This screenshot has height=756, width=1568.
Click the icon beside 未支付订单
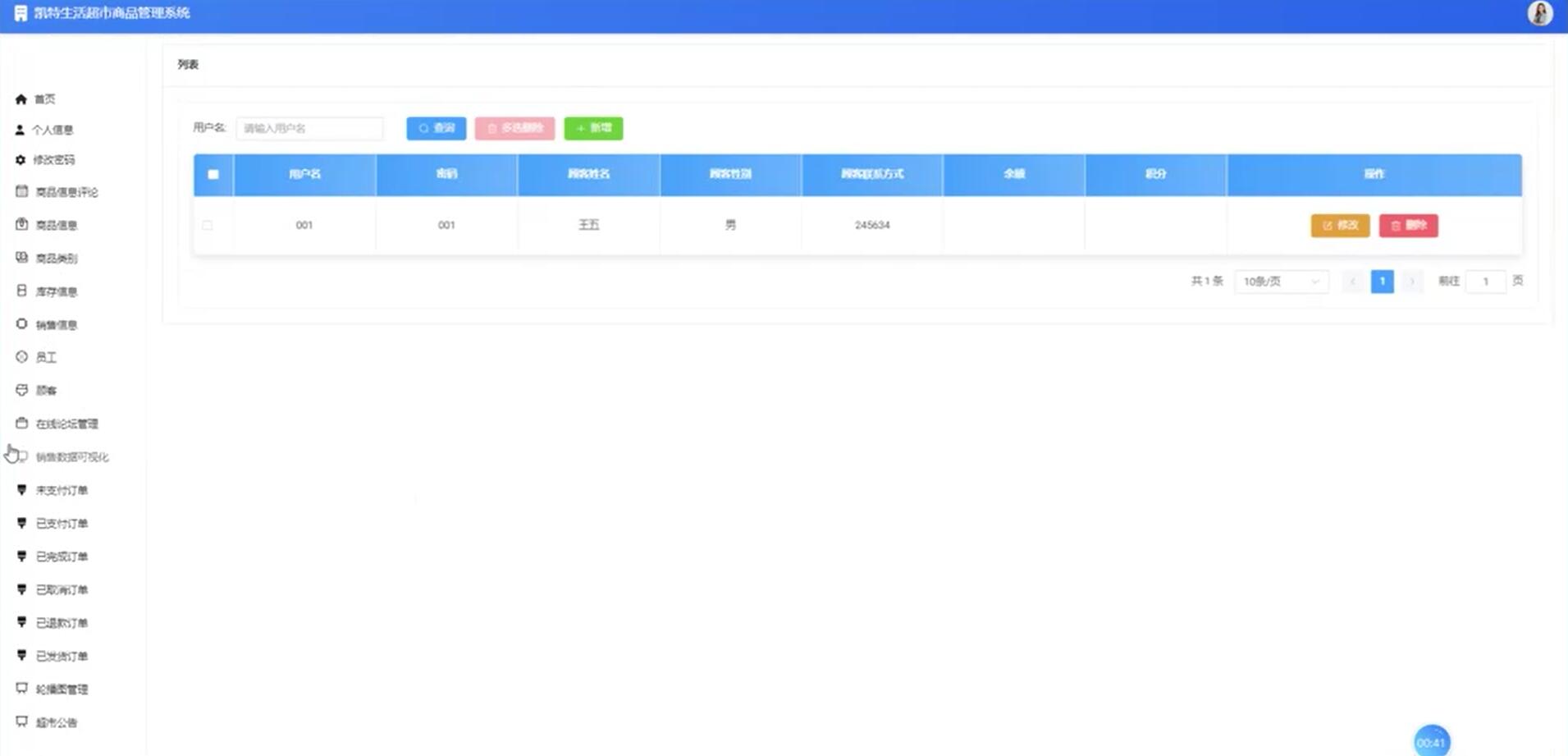point(22,490)
